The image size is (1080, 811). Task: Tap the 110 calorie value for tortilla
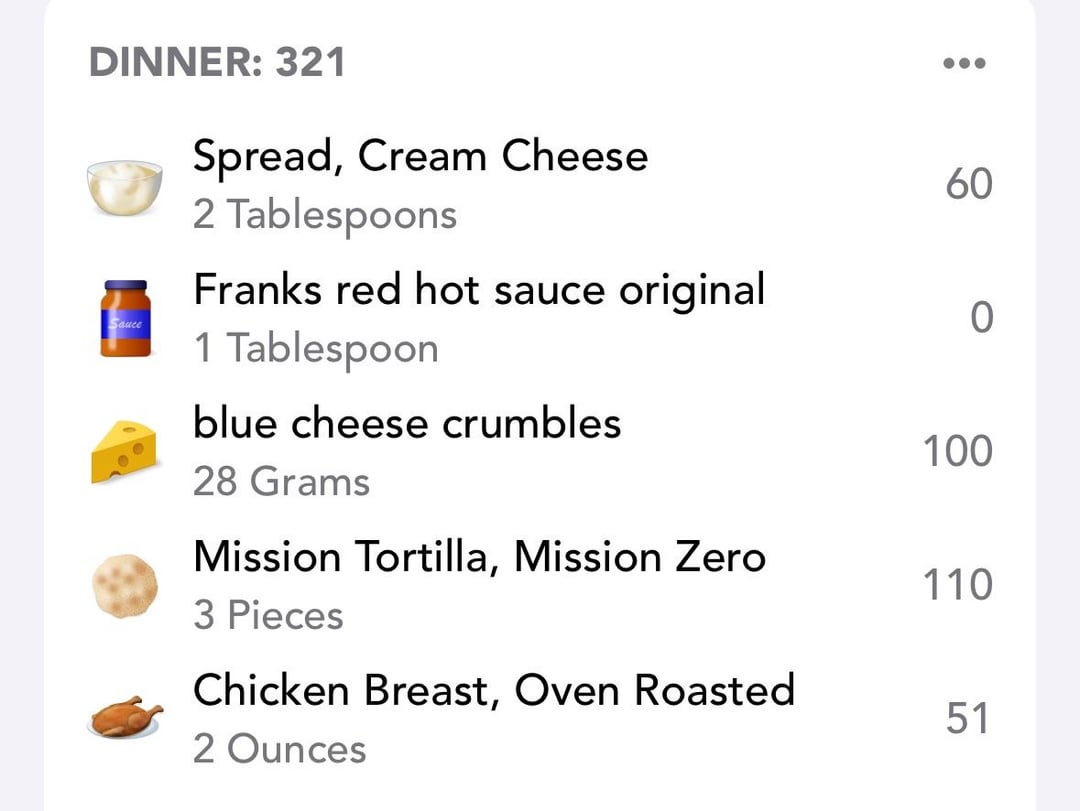click(x=957, y=585)
